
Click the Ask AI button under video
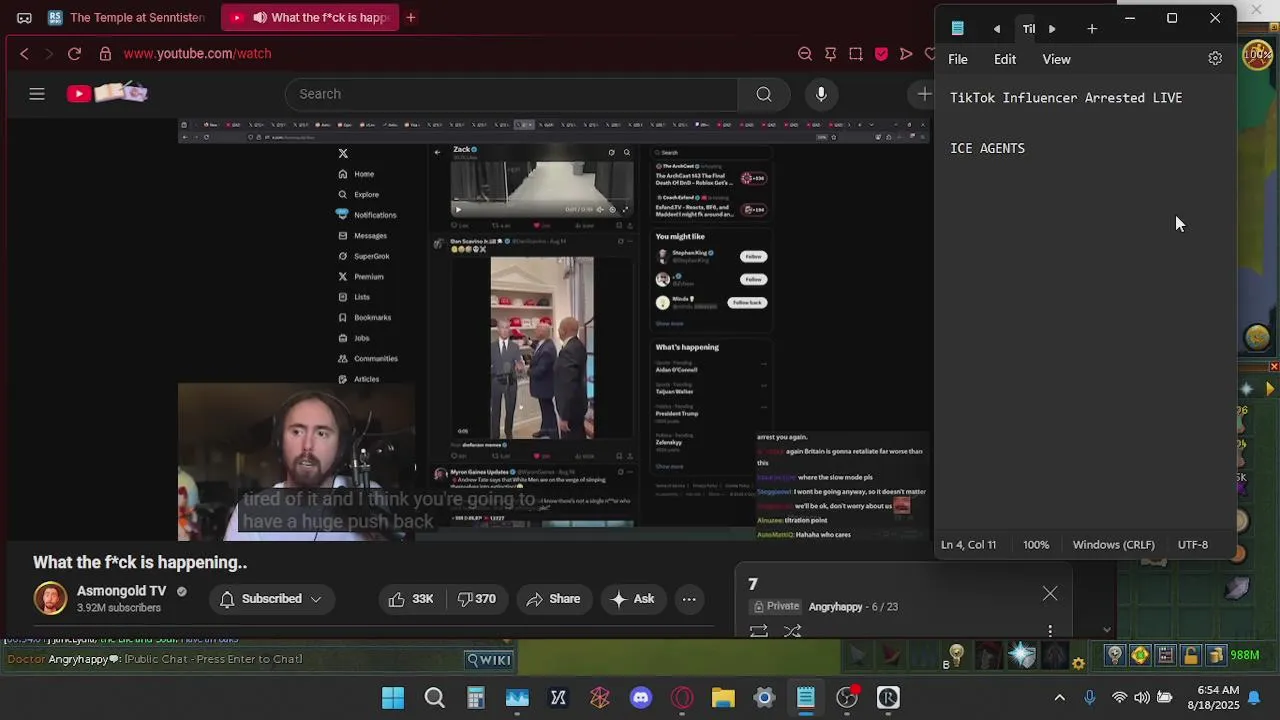pos(632,599)
